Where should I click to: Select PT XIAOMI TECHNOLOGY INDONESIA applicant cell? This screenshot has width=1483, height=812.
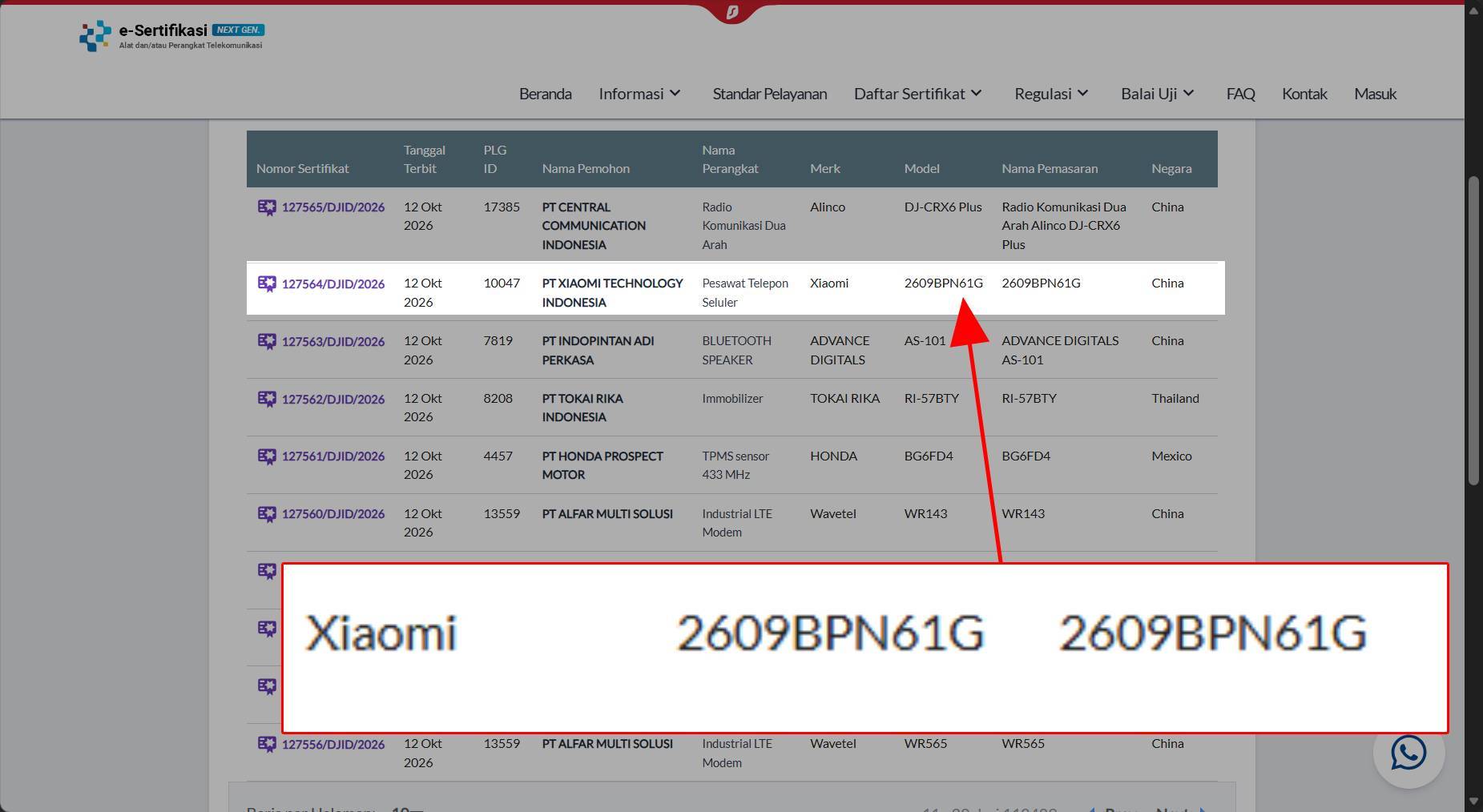click(613, 293)
